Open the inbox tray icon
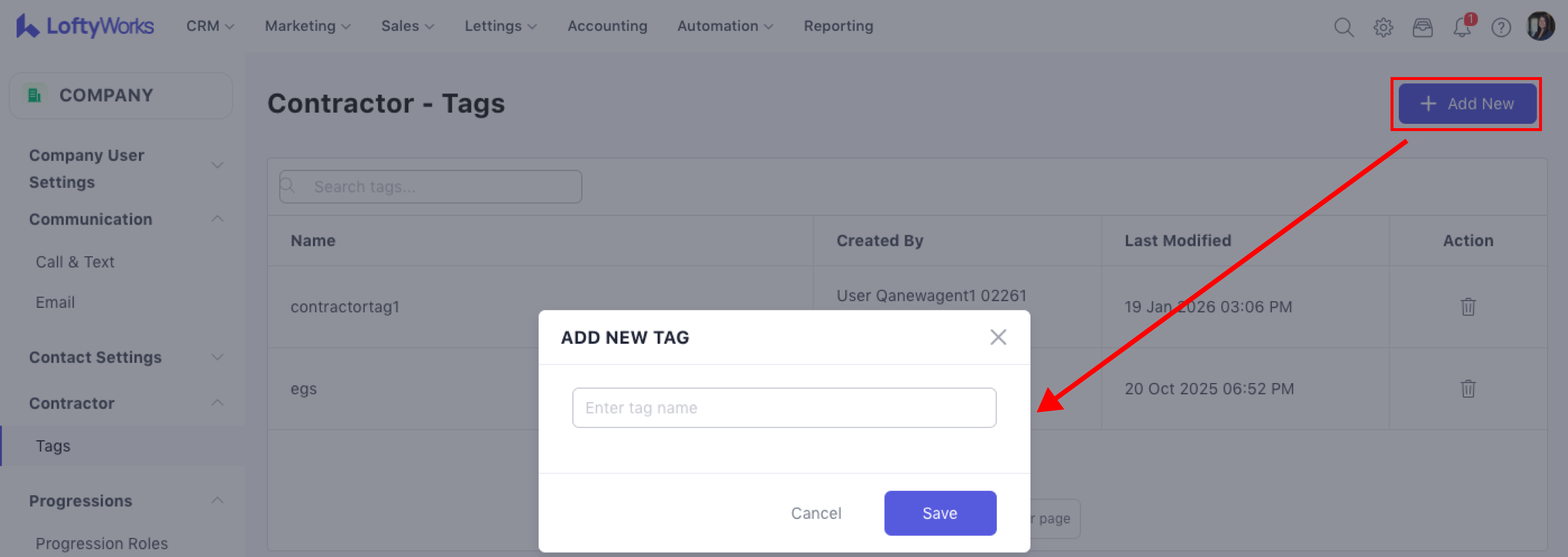 [x=1422, y=27]
